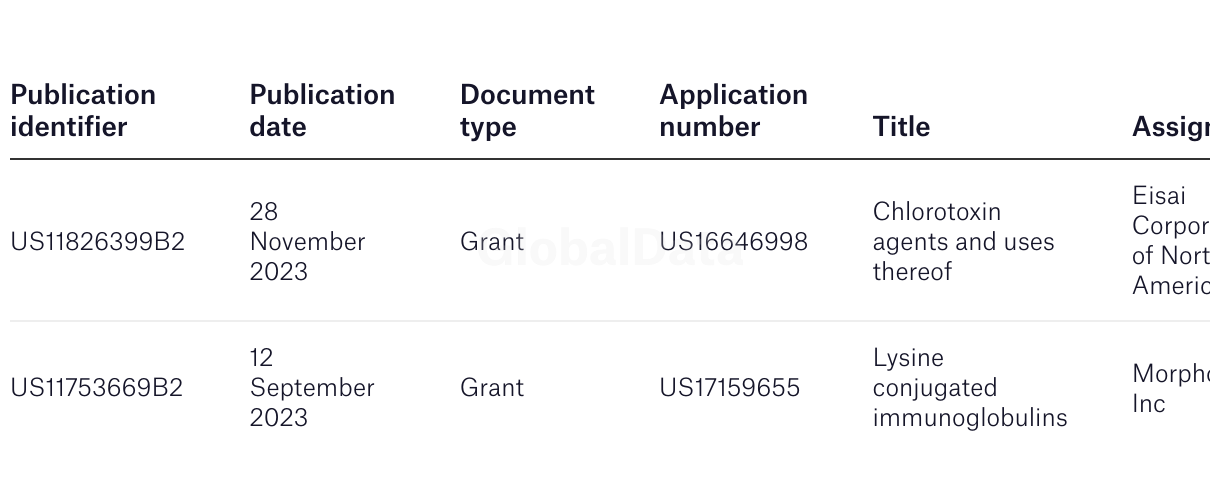Viewport: 1220px width, 494px height.
Task: Click the Title column header
Action: coord(901,127)
